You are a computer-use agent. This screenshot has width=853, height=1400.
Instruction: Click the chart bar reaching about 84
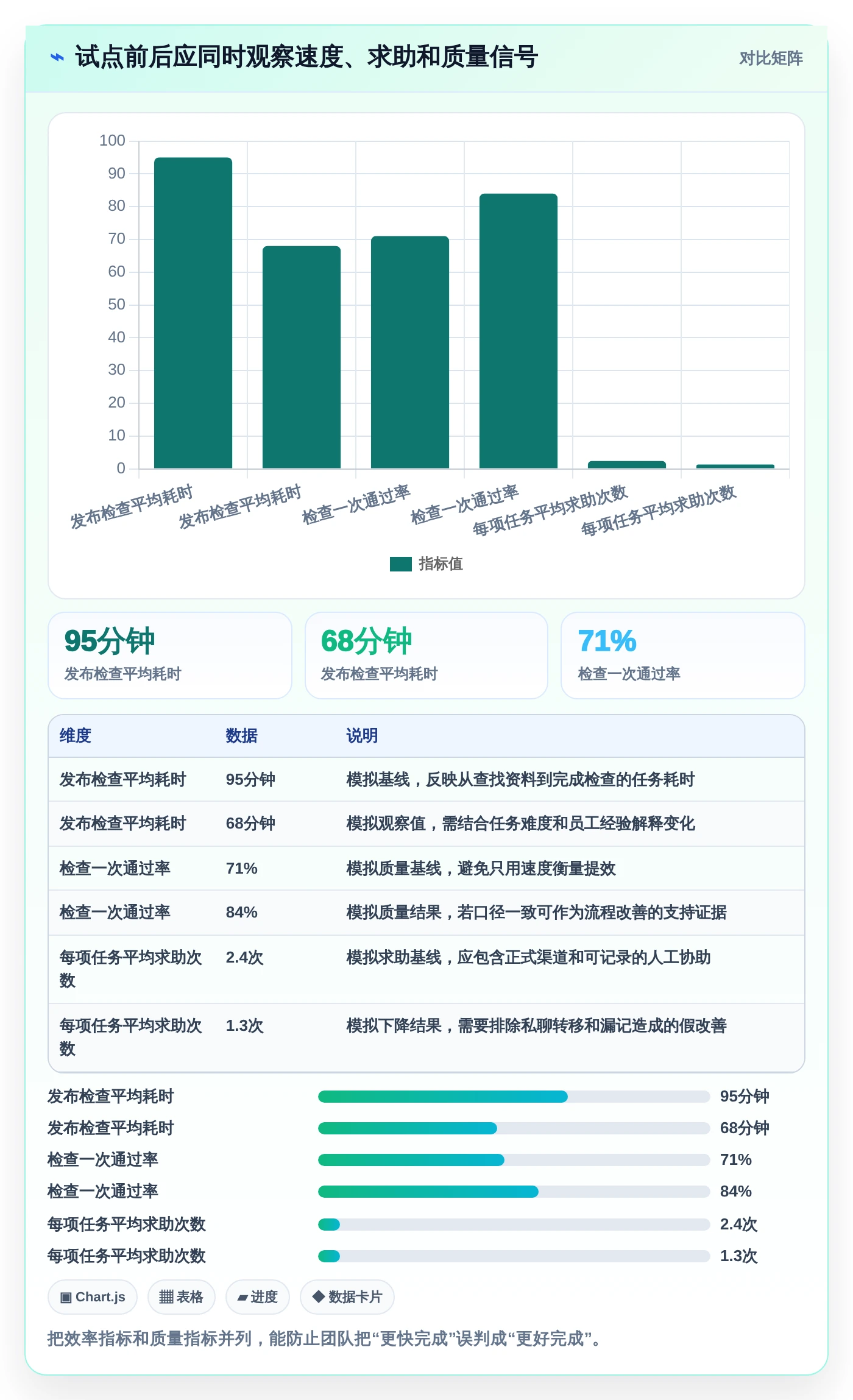point(519,331)
